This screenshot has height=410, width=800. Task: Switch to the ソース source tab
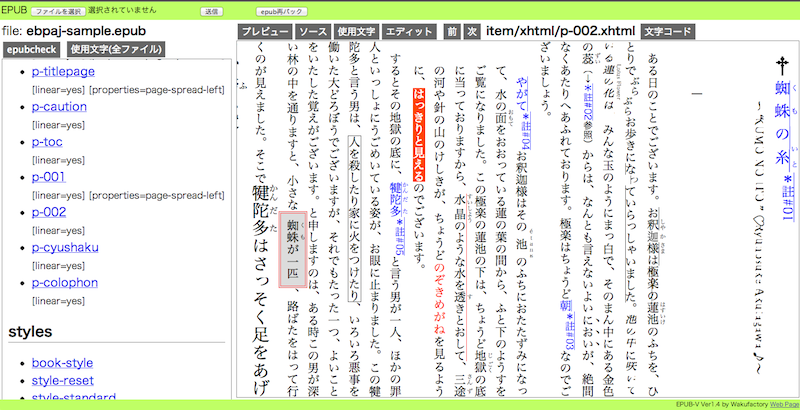click(314, 32)
